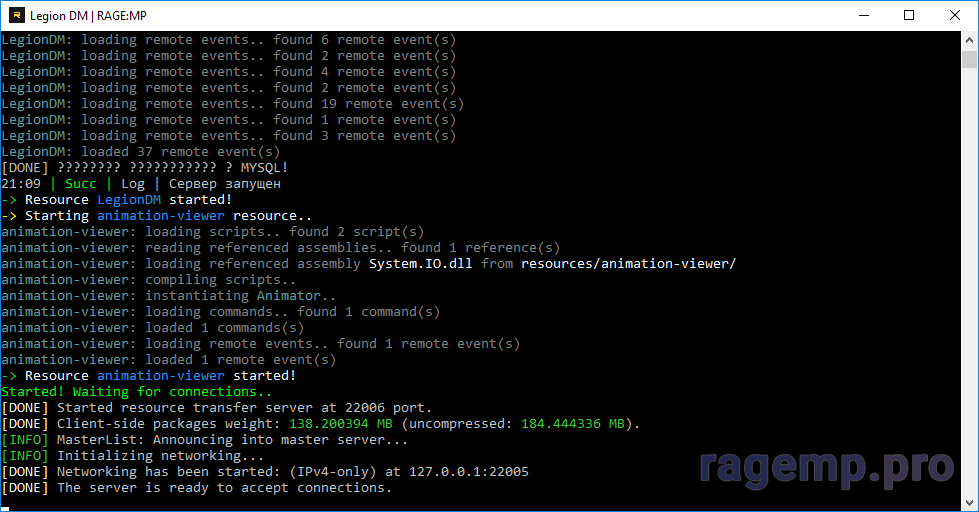Click the 'Legion DM | RAGE:MP' window title
This screenshot has height=512, width=979.
88,16
